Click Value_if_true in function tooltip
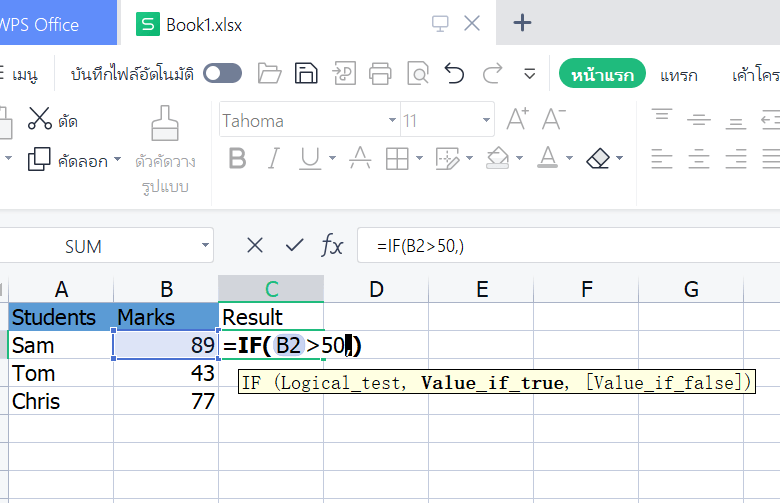780x503 pixels. coord(492,383)
